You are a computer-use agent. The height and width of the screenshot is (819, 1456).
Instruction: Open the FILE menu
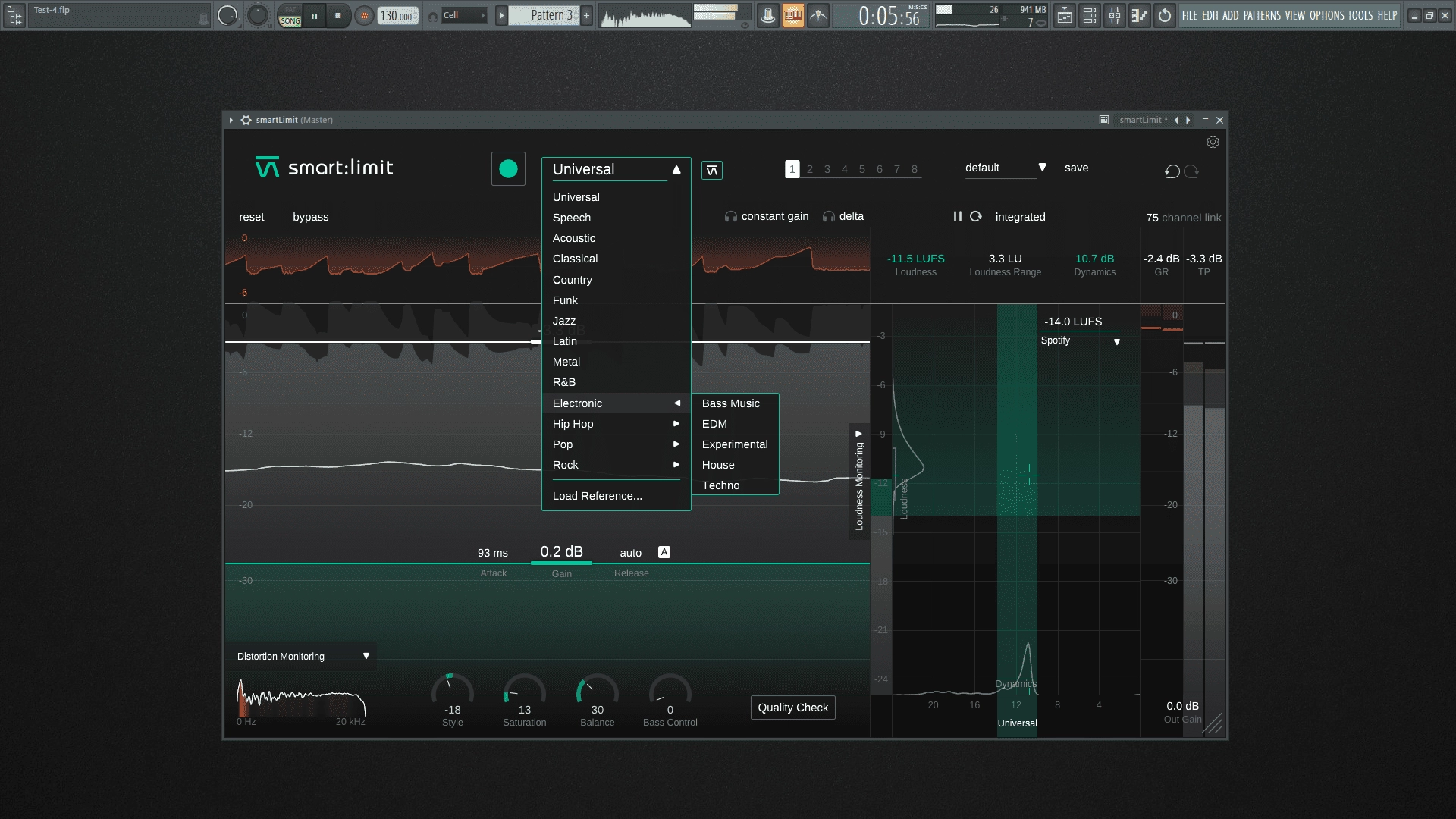coord(1190,15)
